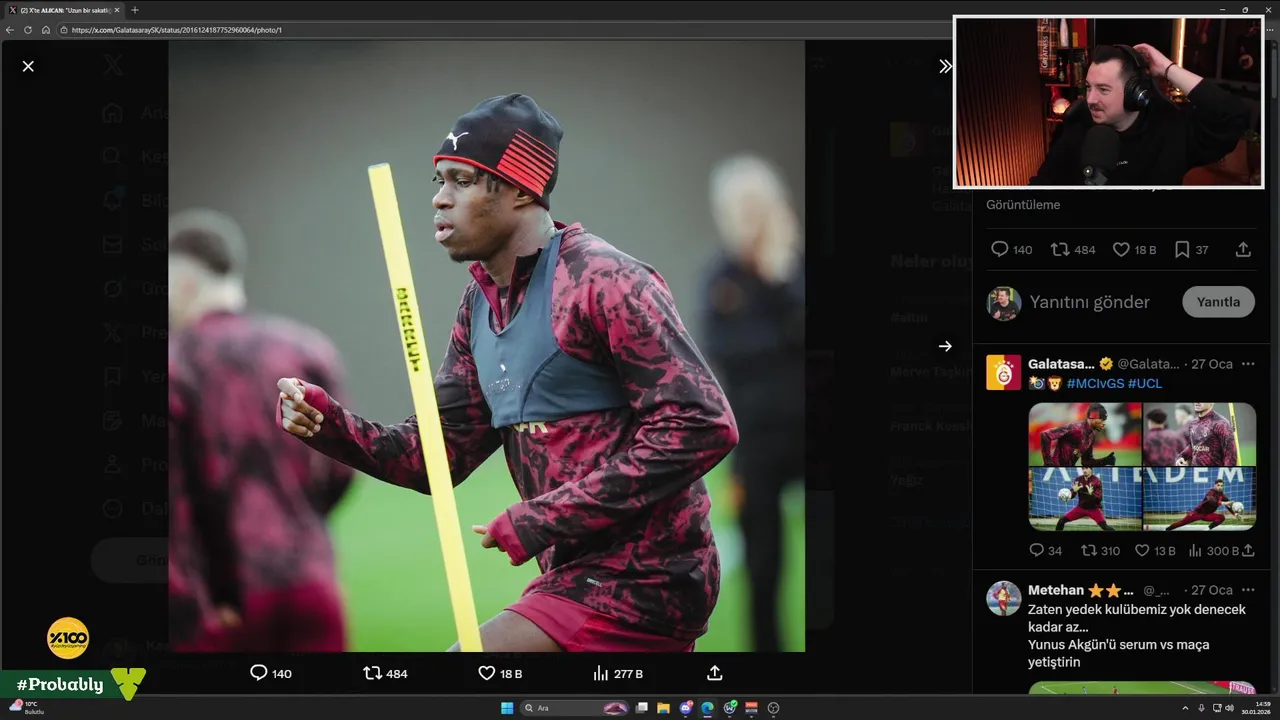Open more options on Metehan's reply
Image resolution: width=1280 pixels, height=720 pixels.
[1247, 590]
